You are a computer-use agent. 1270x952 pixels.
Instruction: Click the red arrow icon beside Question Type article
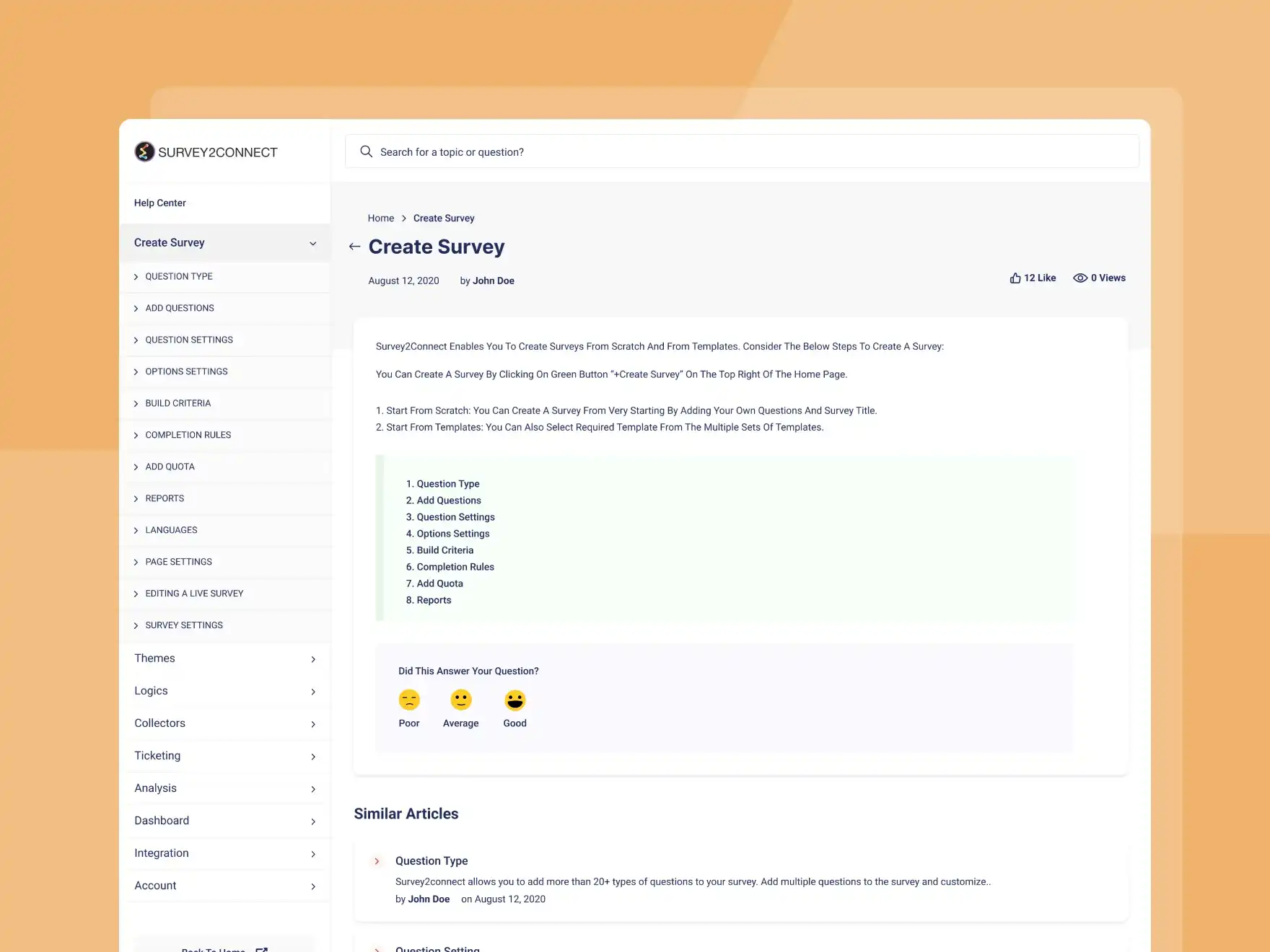tap(377, 861)
